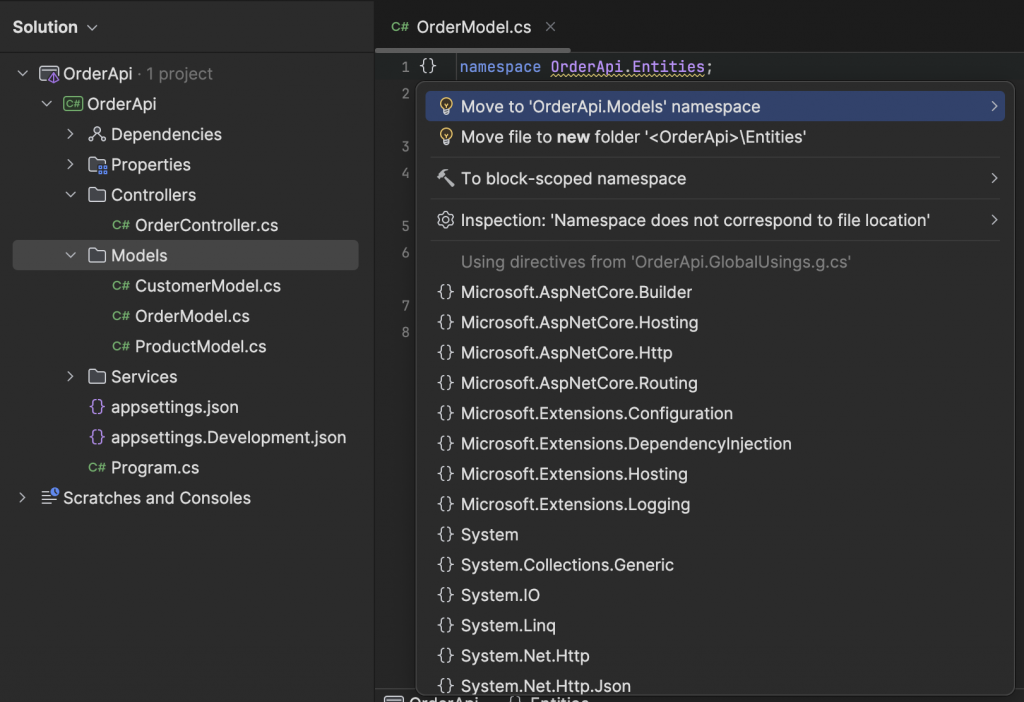Viewport: 1024px width, 702px height.
Task: Choose 'To block-scoped namespace' menu entry
Action: pyautogui.click(x=573, y=179)
